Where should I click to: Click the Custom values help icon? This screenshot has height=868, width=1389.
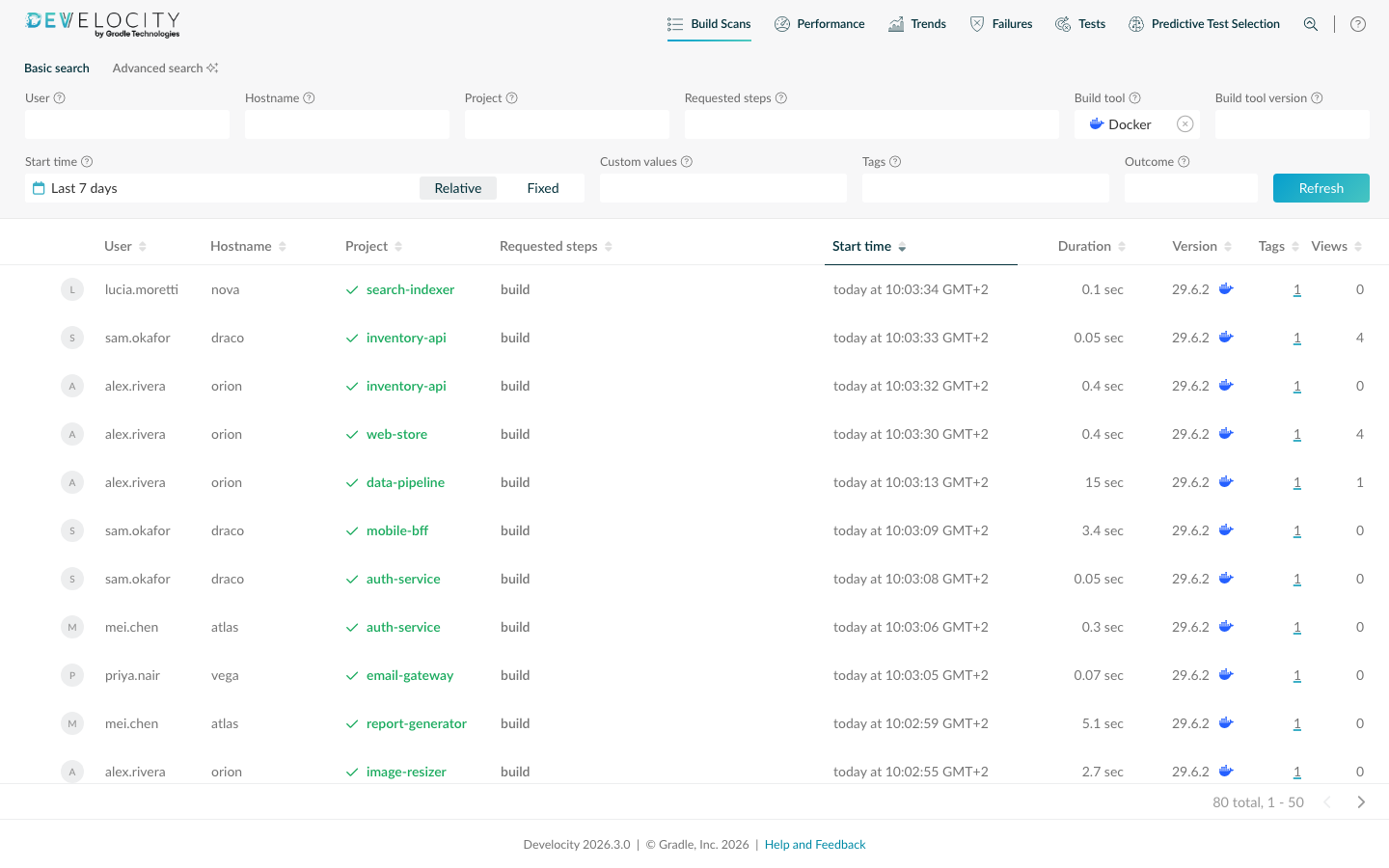(687, 162)
